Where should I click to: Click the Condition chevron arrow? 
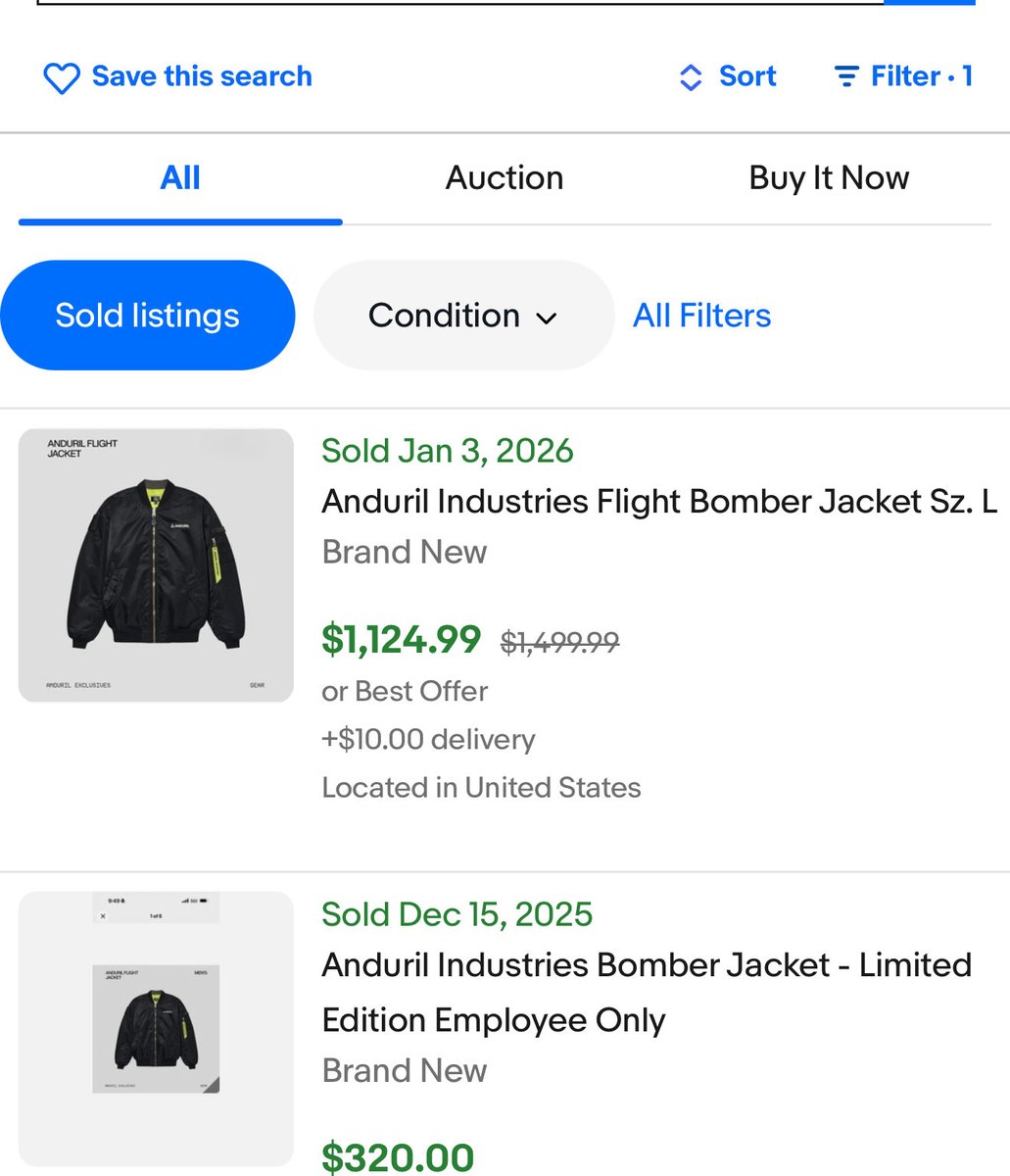tap(548, 318)
